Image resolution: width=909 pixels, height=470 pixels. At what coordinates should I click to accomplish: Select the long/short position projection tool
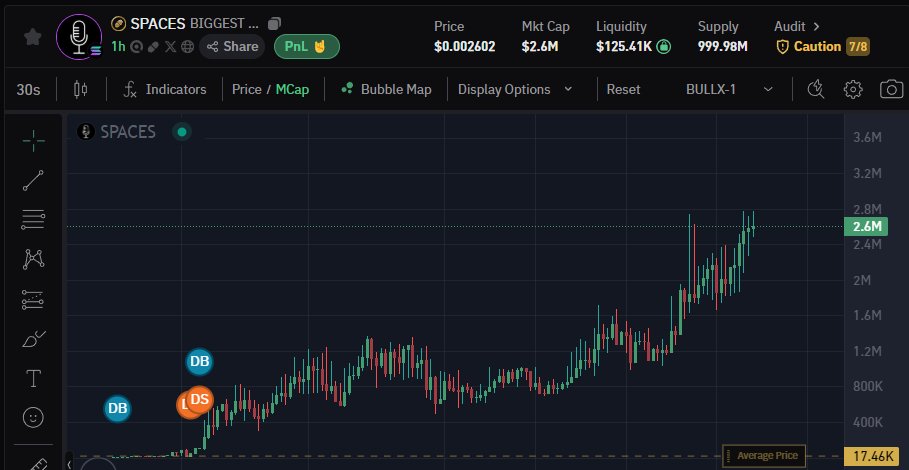[x=33, y=300]
